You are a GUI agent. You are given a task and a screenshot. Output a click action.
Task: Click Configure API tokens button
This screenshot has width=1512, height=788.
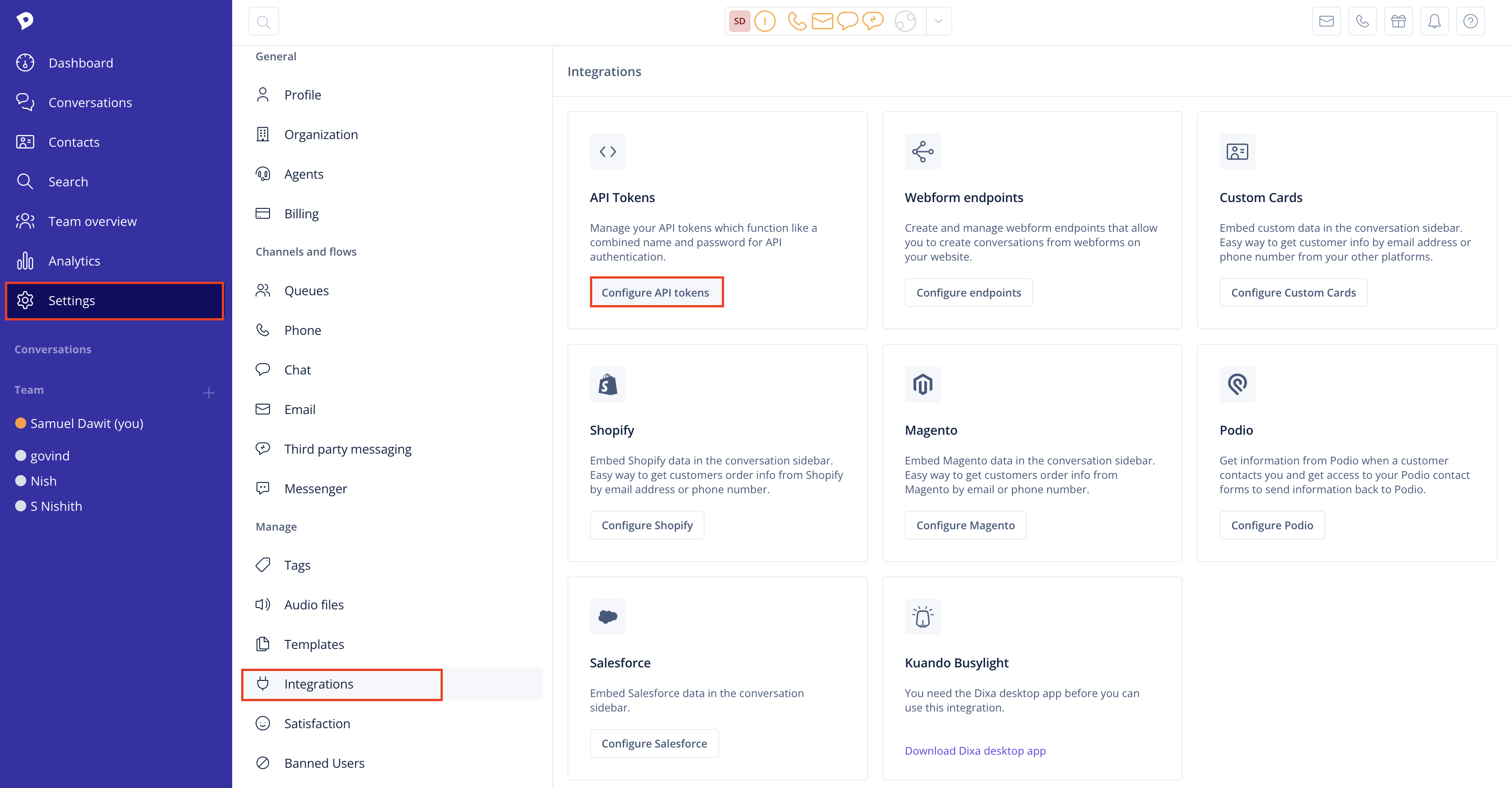click(655, 292)
